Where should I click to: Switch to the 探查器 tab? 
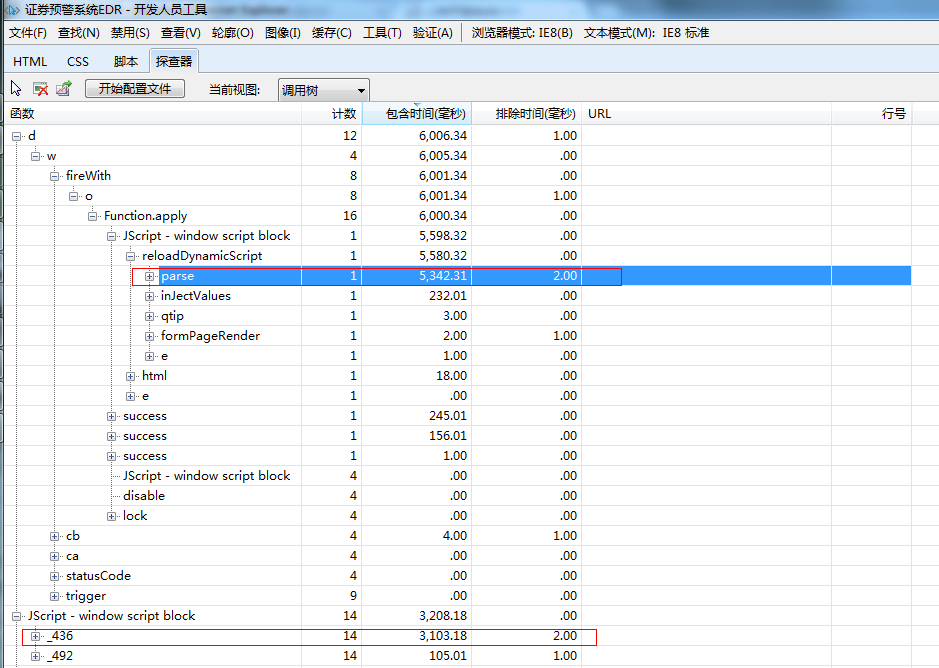[174, 62]
